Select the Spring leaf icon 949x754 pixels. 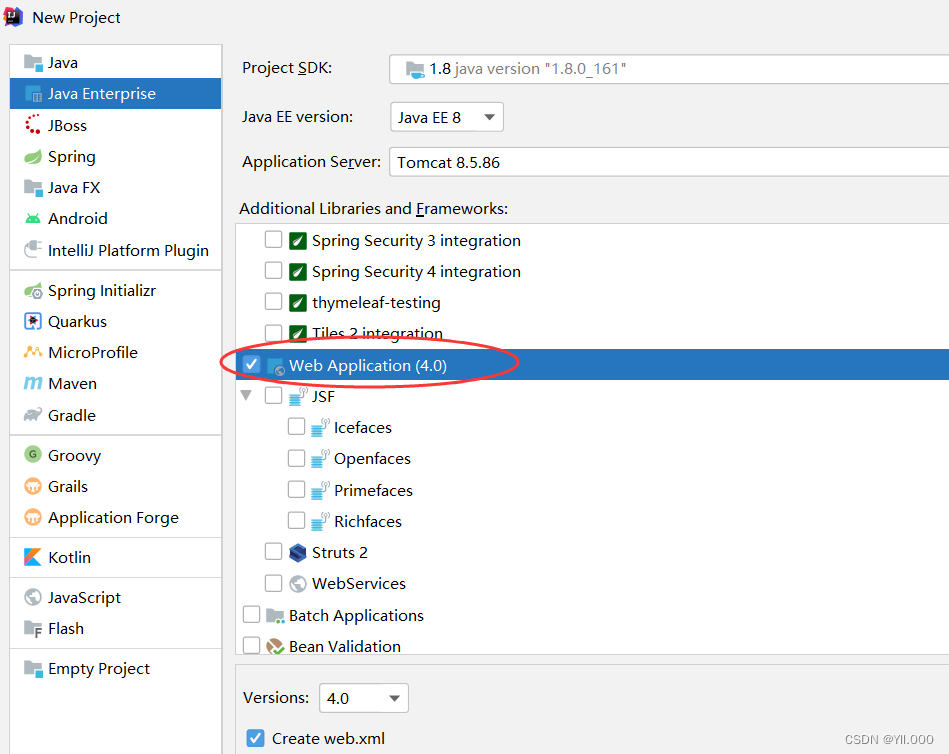point(33,157)
